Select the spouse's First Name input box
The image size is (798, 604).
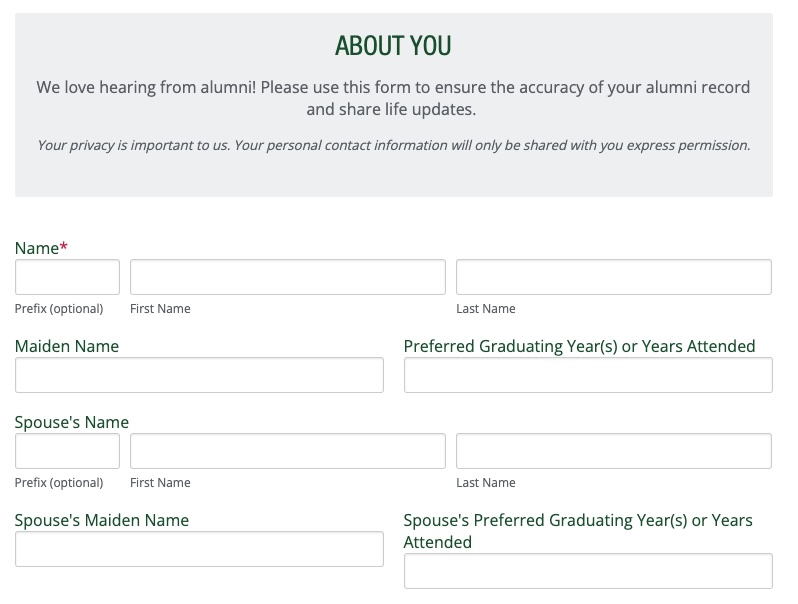(x=287, y=451)
